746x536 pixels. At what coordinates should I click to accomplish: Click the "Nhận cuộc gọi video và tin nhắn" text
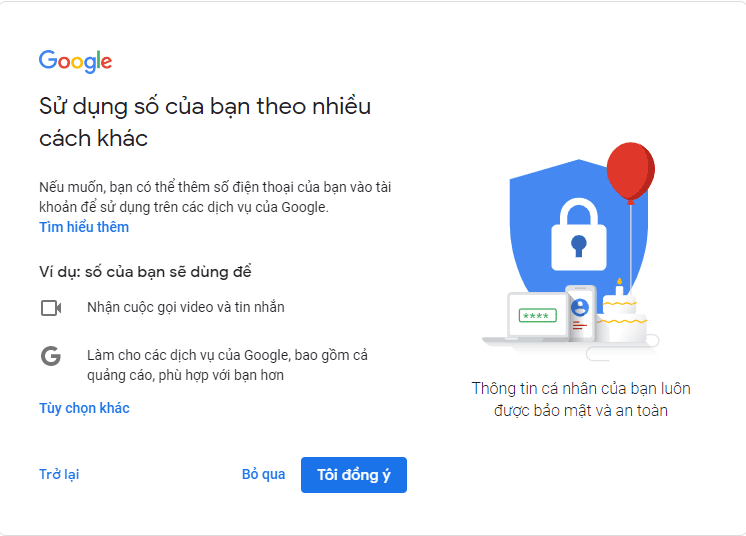pyautogui.click(x=186, y=307)
